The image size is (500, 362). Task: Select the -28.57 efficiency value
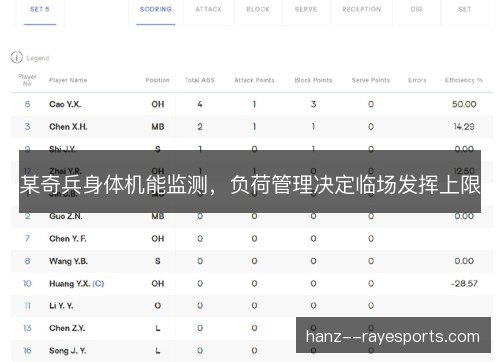click(x=464, y=284)
